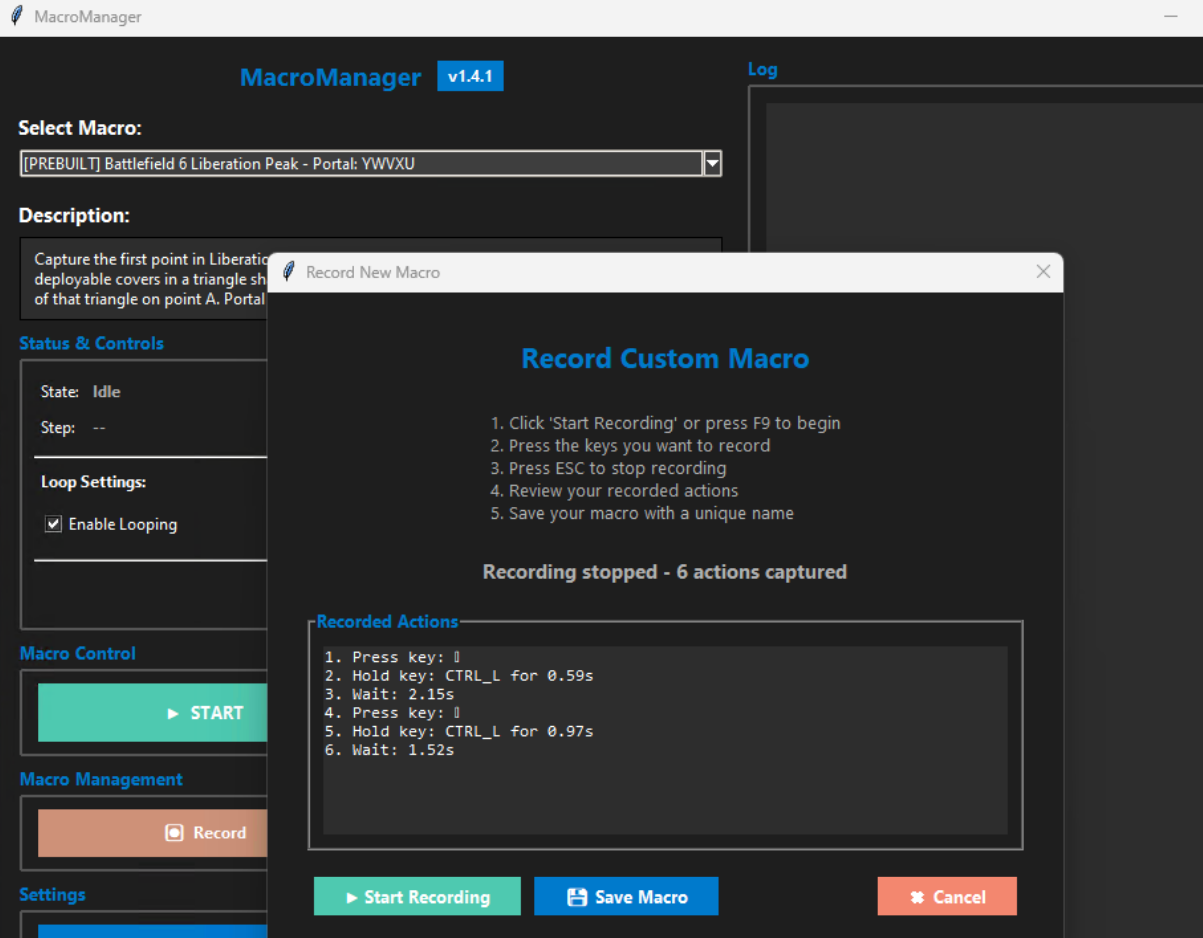Click the floppy disk icon on Save Macro
The width and height of the screenshot is (1203, 938).
(575, 895)
